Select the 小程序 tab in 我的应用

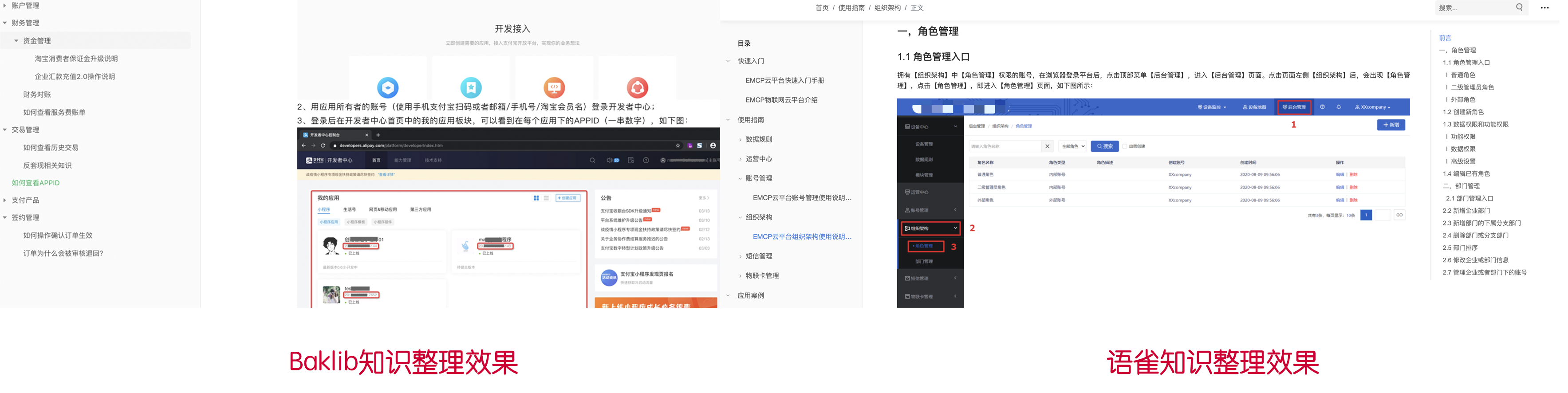click(x=323, y=210)
